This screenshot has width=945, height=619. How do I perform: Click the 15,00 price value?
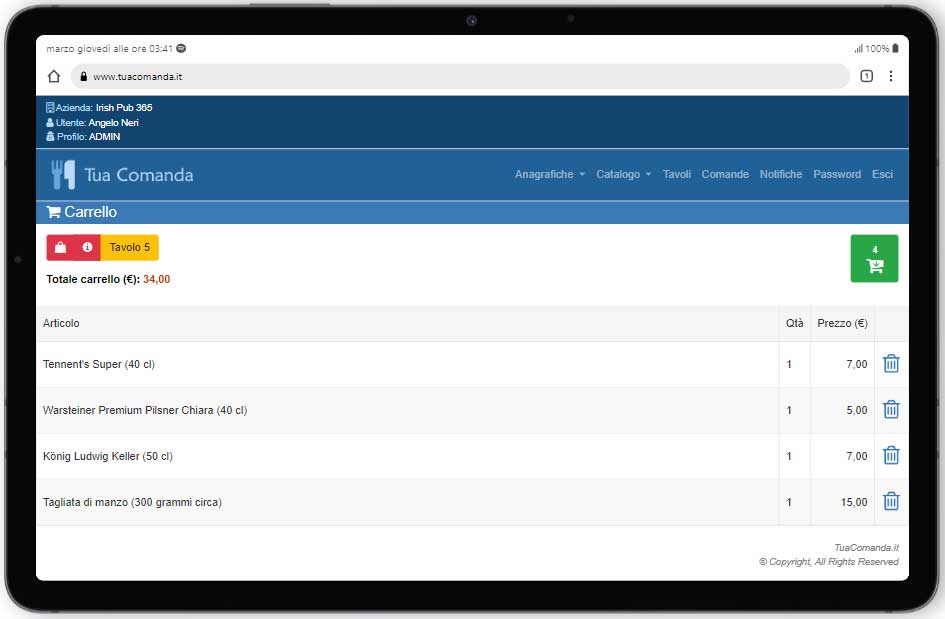coord(854,502)
